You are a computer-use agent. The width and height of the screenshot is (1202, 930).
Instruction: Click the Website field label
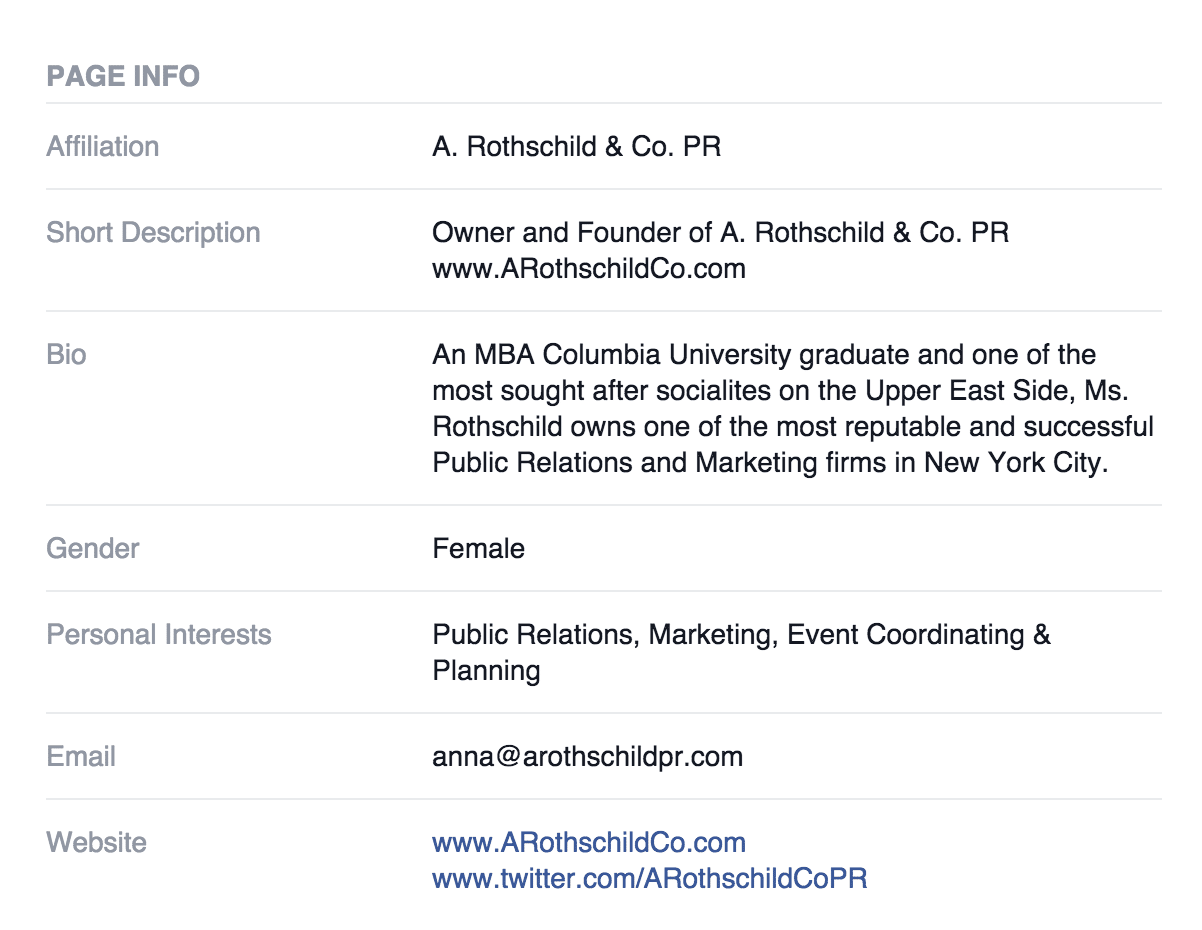(96, 843)
